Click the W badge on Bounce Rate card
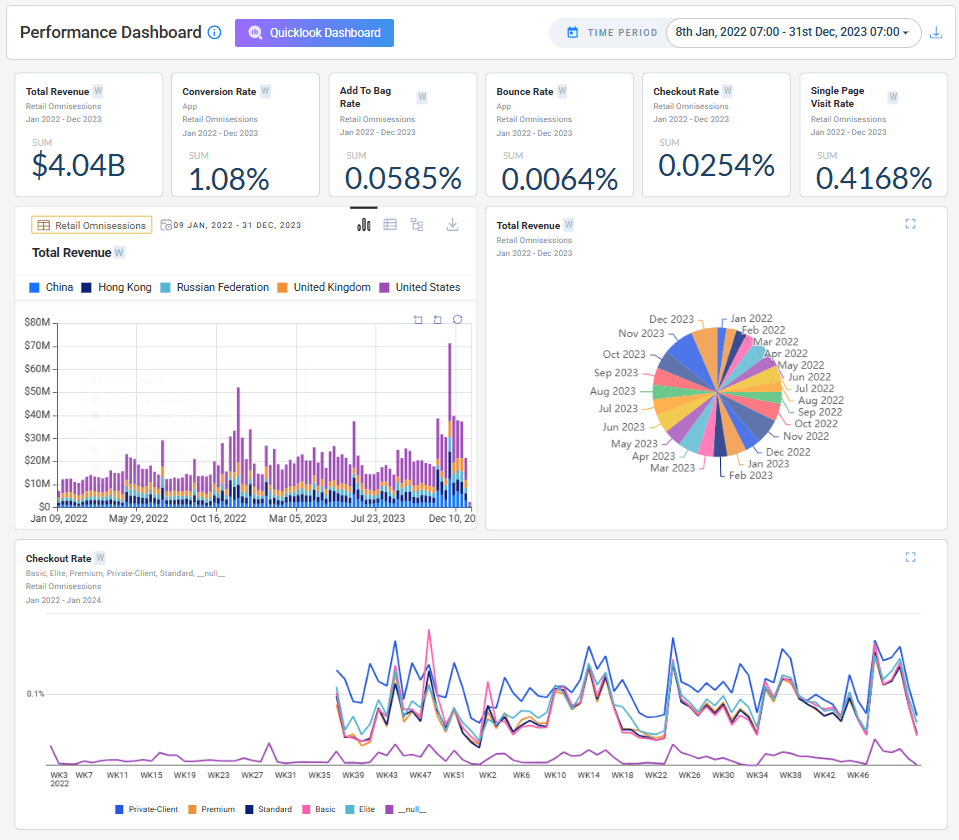This screenshot has height=840, width=959. tap(562, 91)
